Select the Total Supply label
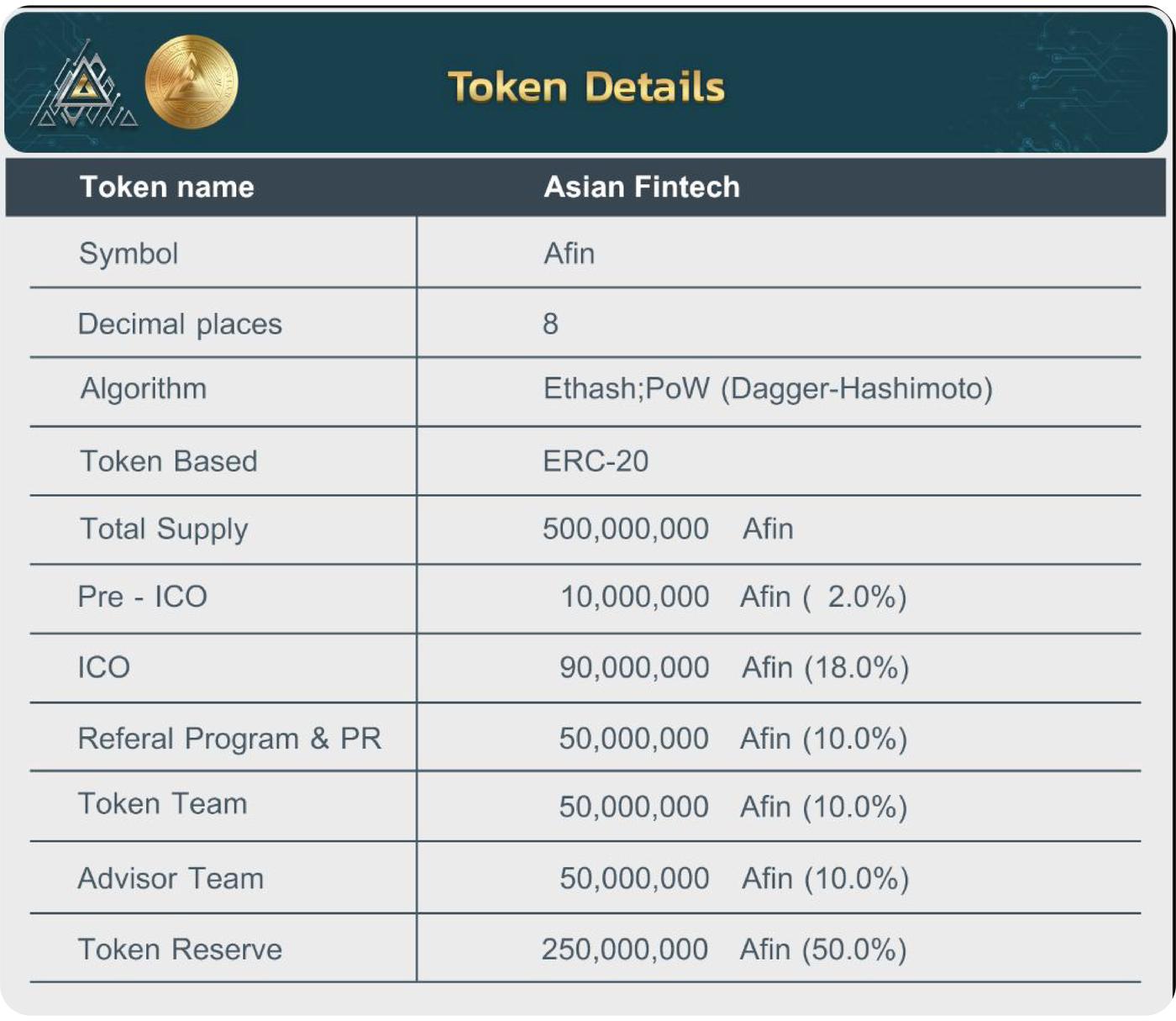This screenshot has height=1021, width=1176. pyautogui.click(x=164, y=529)
